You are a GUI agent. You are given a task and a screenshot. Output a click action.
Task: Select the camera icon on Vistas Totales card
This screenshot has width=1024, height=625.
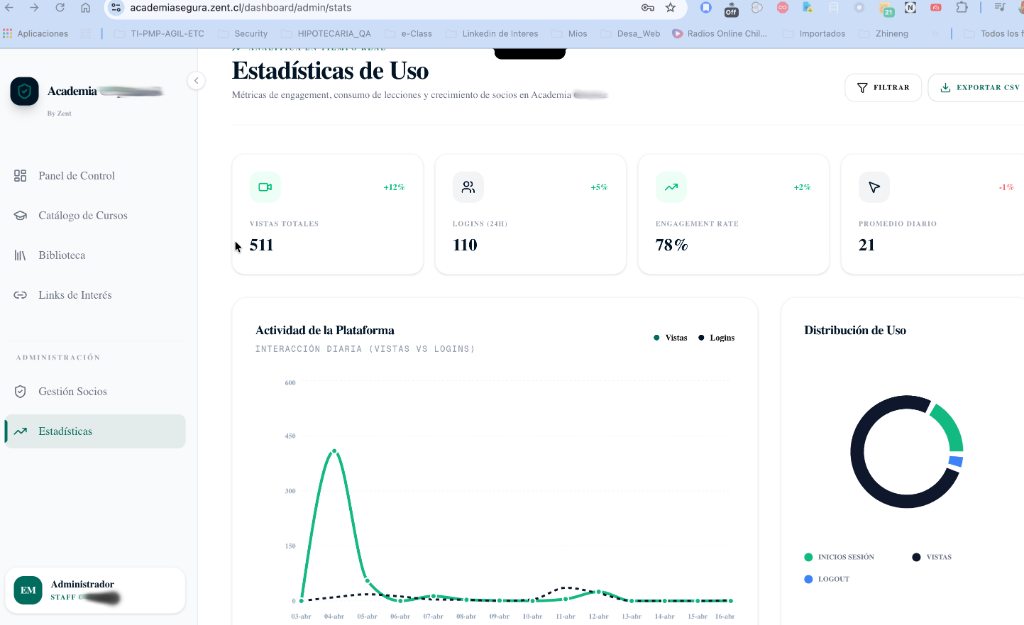(x=264, y=187)
